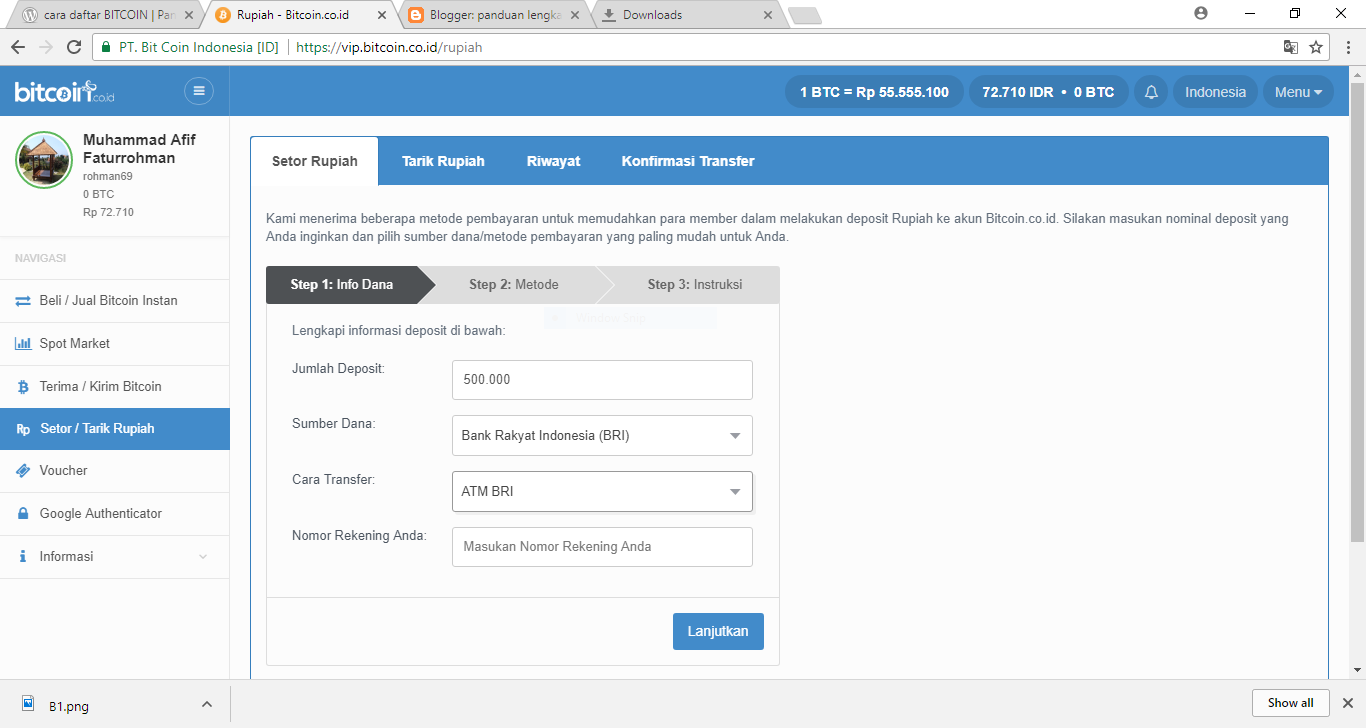1366x728 pixels.
Task: Open the Konfirmasi Transfer tab
Action: [x=688, y=161]
